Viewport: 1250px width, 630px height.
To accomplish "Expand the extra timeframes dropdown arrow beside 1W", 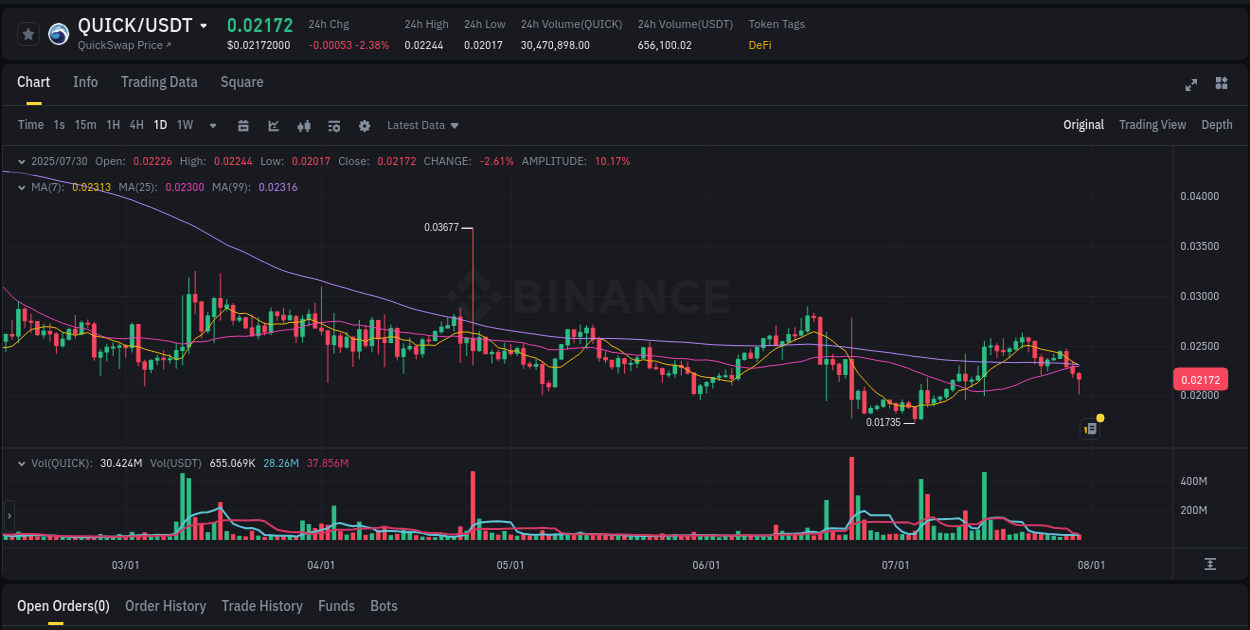I will 212,125.
